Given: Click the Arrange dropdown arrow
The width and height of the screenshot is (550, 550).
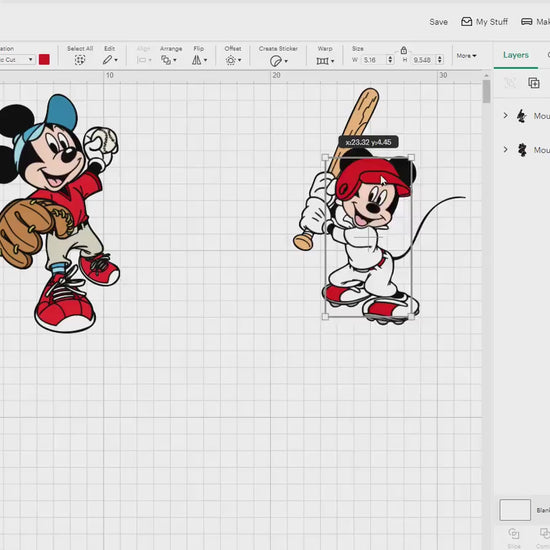Looking at the screenshot, I should (175, 60).
